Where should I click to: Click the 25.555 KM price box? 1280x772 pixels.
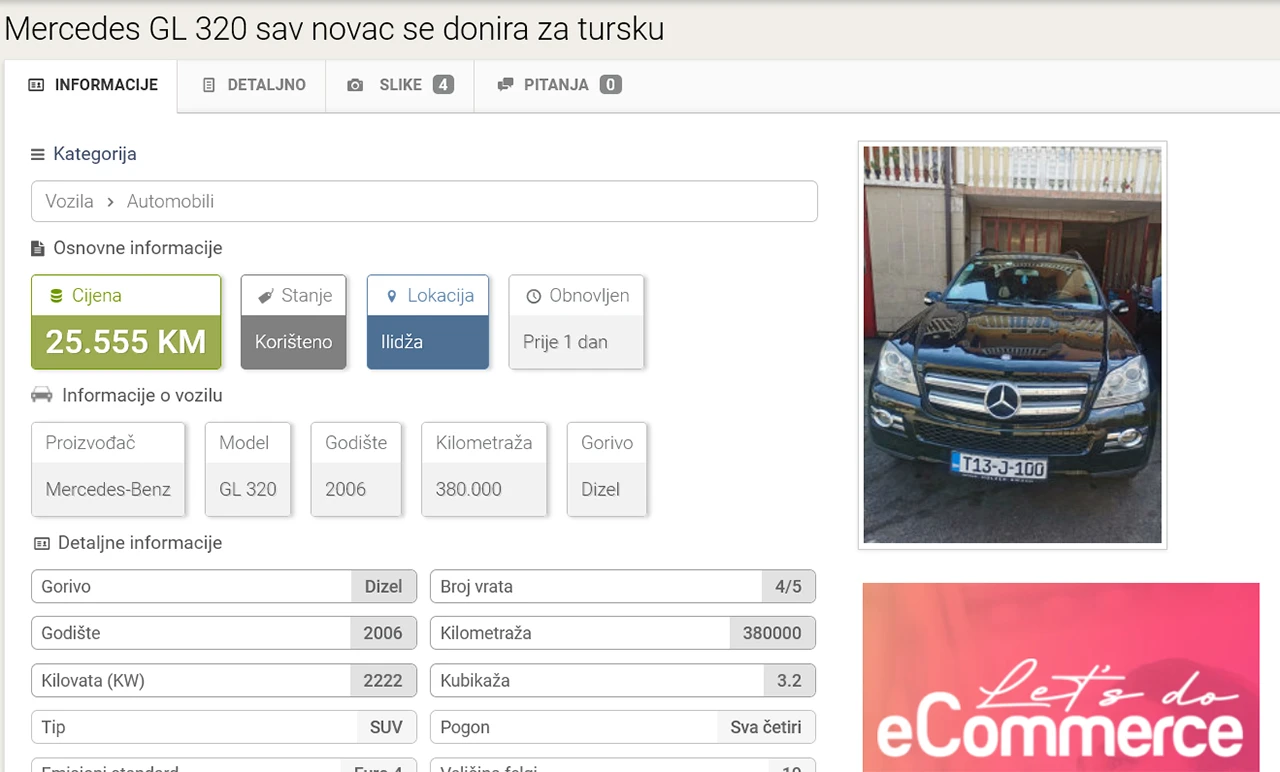(126, 322)
